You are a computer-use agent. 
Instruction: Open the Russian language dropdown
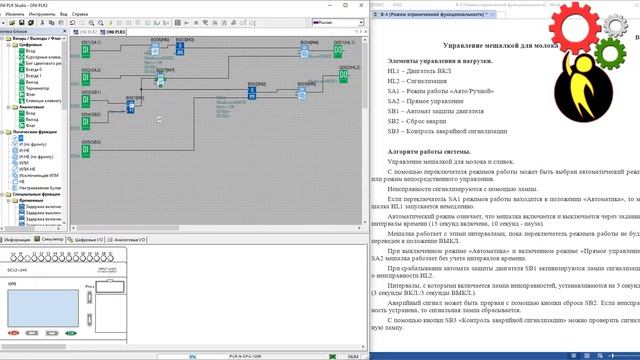361,23
